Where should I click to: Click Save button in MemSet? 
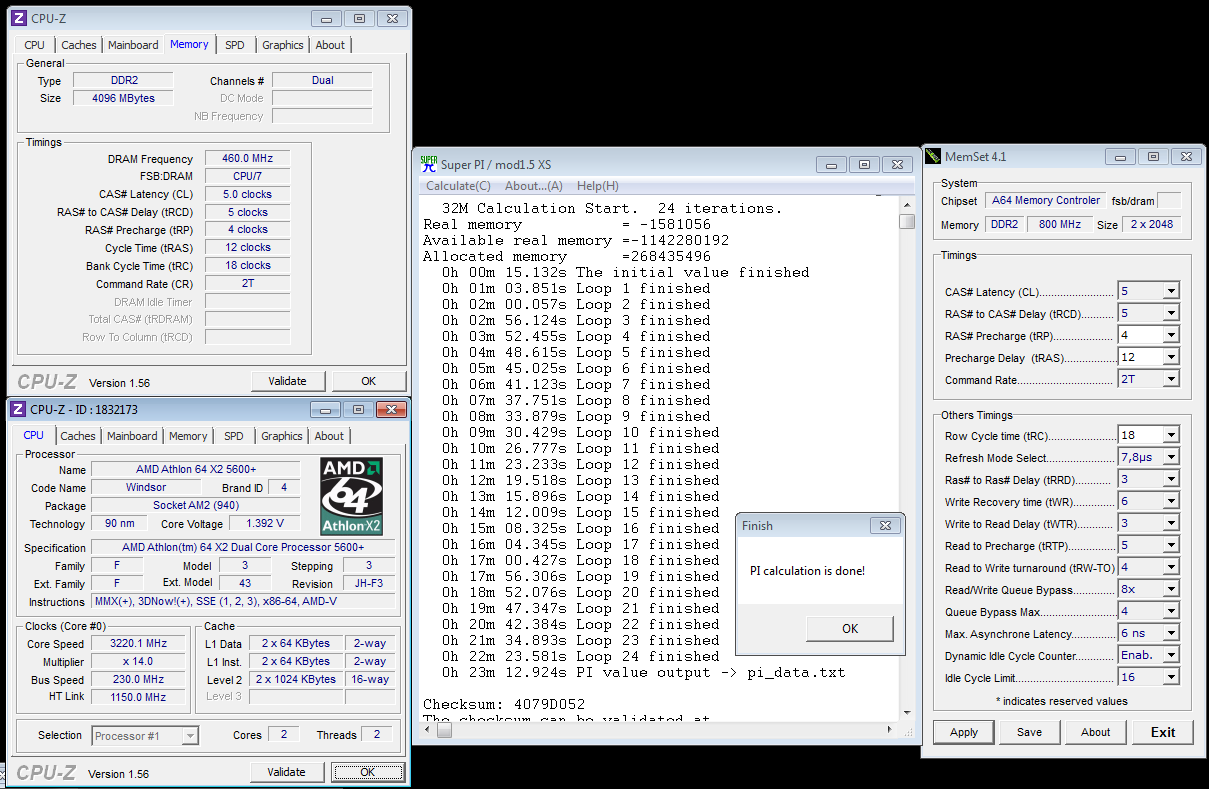pyautogui.click(x=1030, y=732)
